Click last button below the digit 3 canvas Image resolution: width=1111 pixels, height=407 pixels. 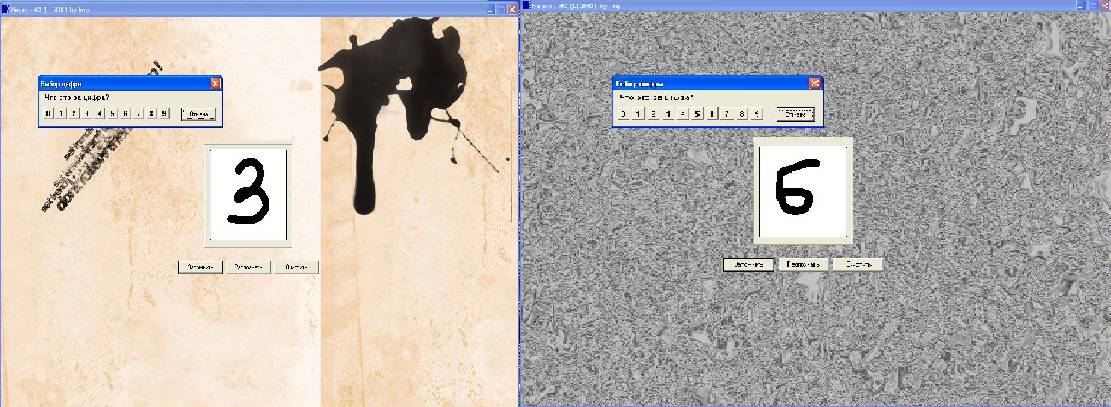(x=296, y=267)
